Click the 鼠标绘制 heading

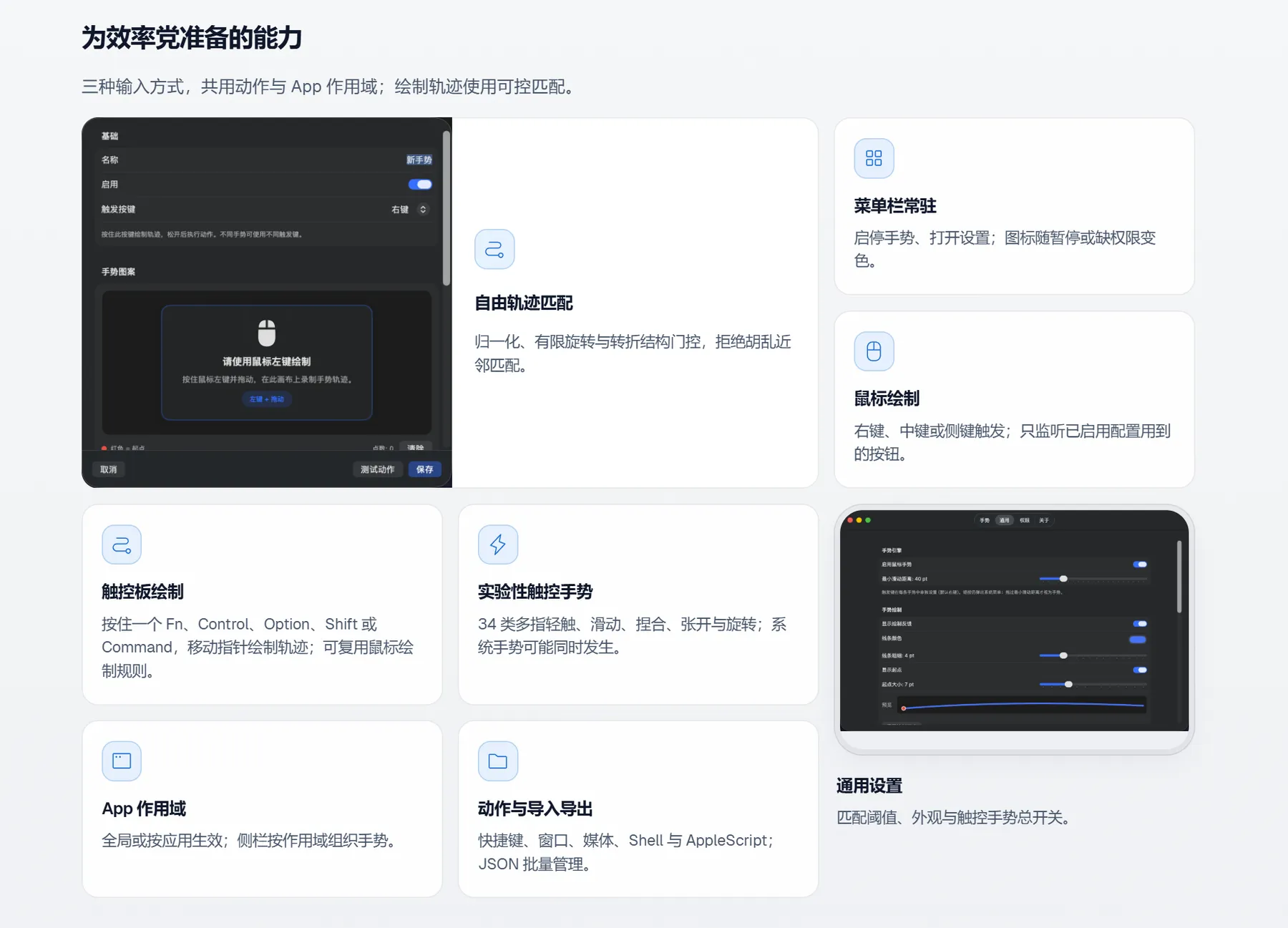pyautogui.click(x=887, y=399)
